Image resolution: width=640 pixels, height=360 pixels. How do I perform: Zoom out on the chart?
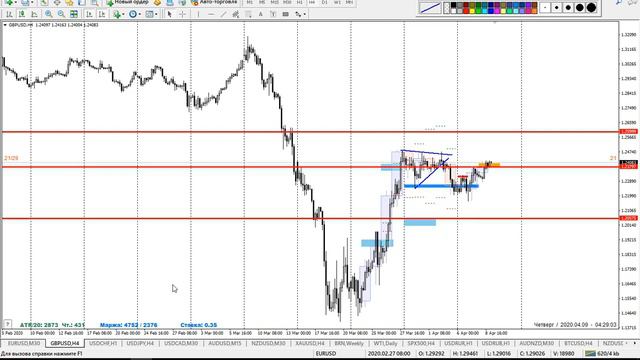[61, 14]
